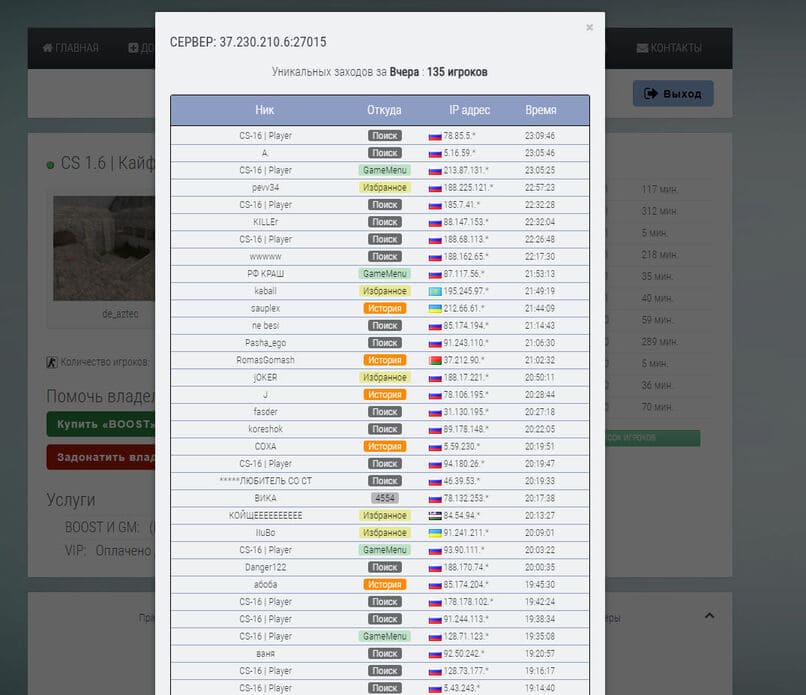
Task: Click the Belarus flag in RomasGomash row
Action: pyautogui.click(x=435, y=361)
